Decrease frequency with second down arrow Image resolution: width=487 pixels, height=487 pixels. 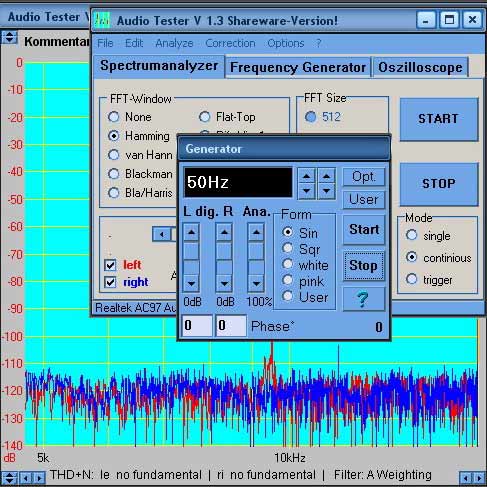326,191
